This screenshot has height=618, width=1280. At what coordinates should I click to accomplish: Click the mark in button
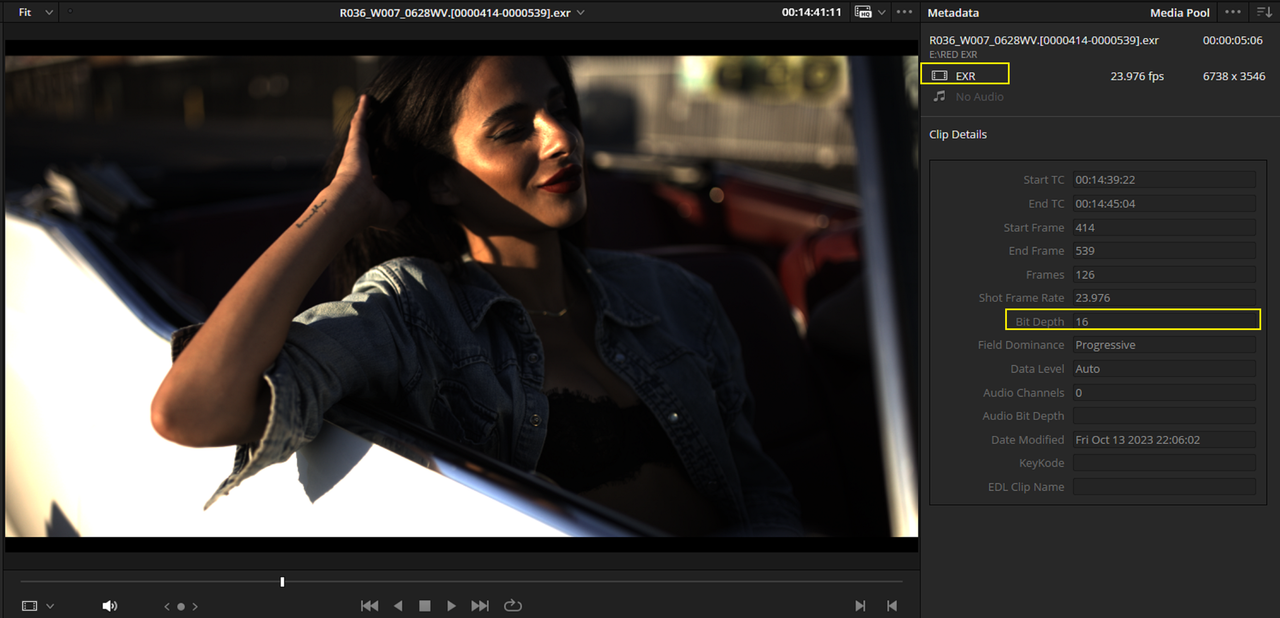[x=860, y=606]
